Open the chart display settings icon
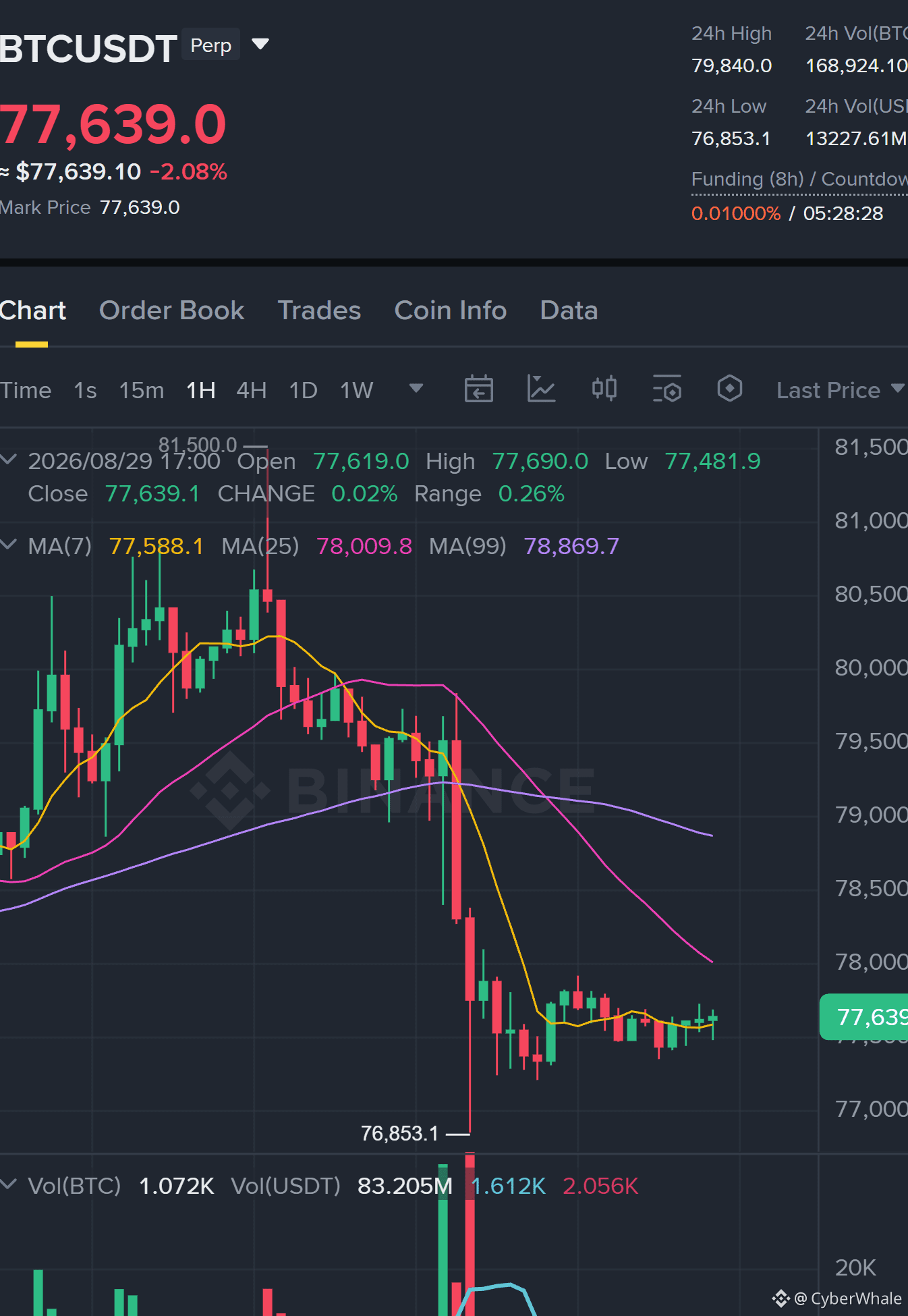 (x=667, y=389)
